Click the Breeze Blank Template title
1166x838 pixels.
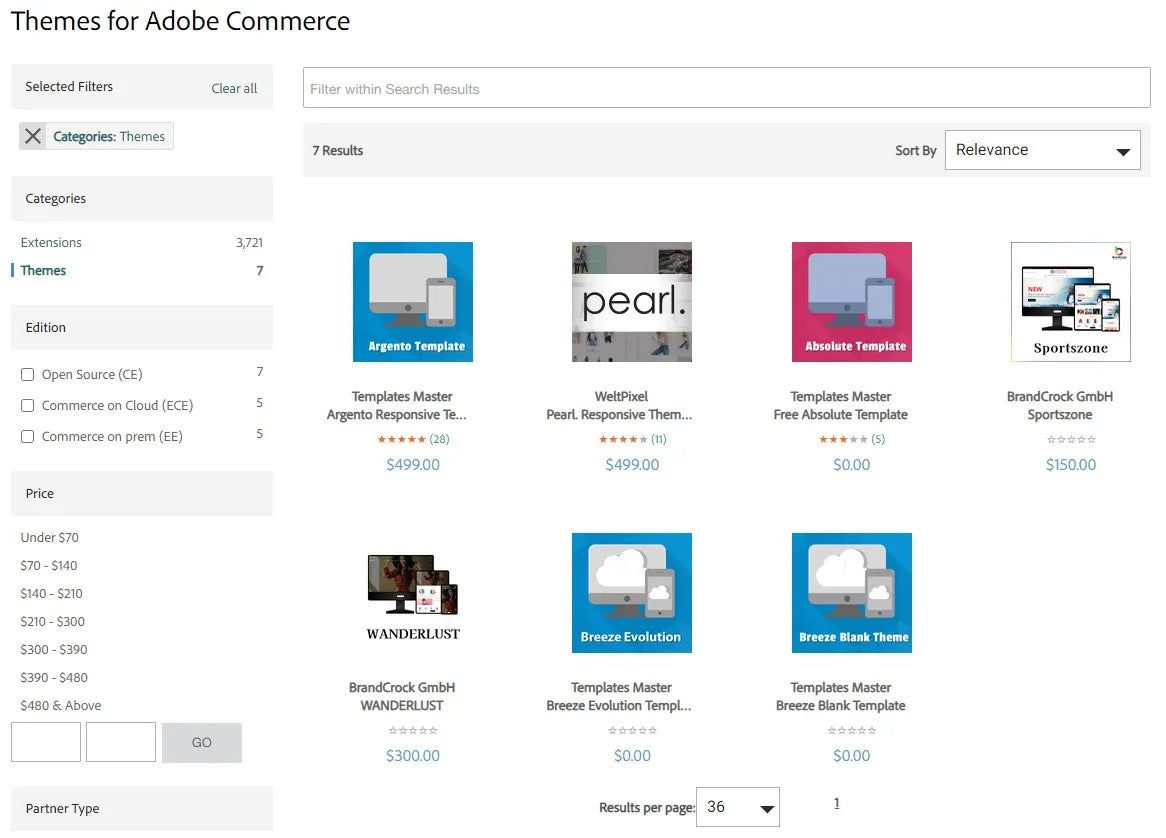pos(840,706)
